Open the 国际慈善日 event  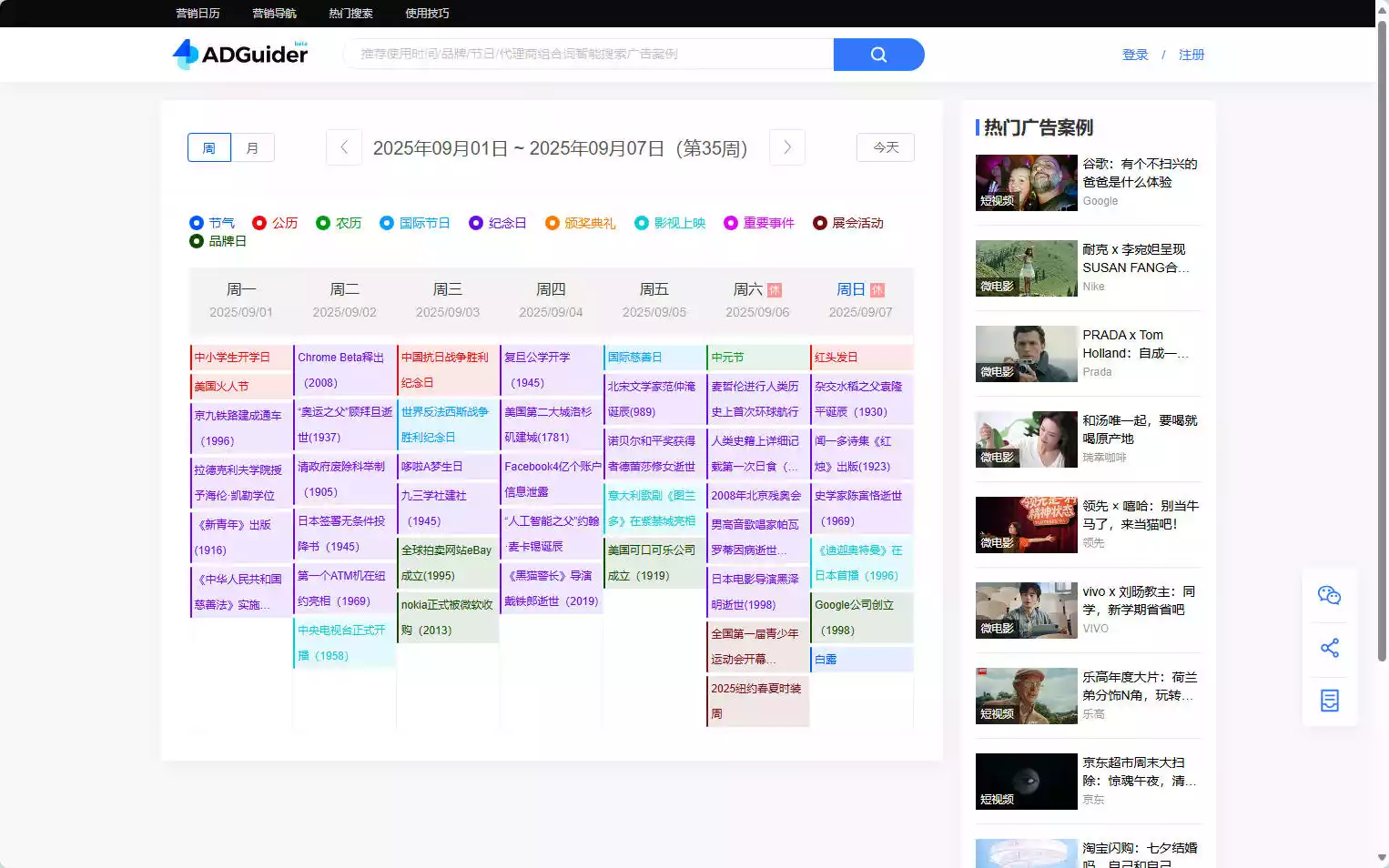point(654,358)
